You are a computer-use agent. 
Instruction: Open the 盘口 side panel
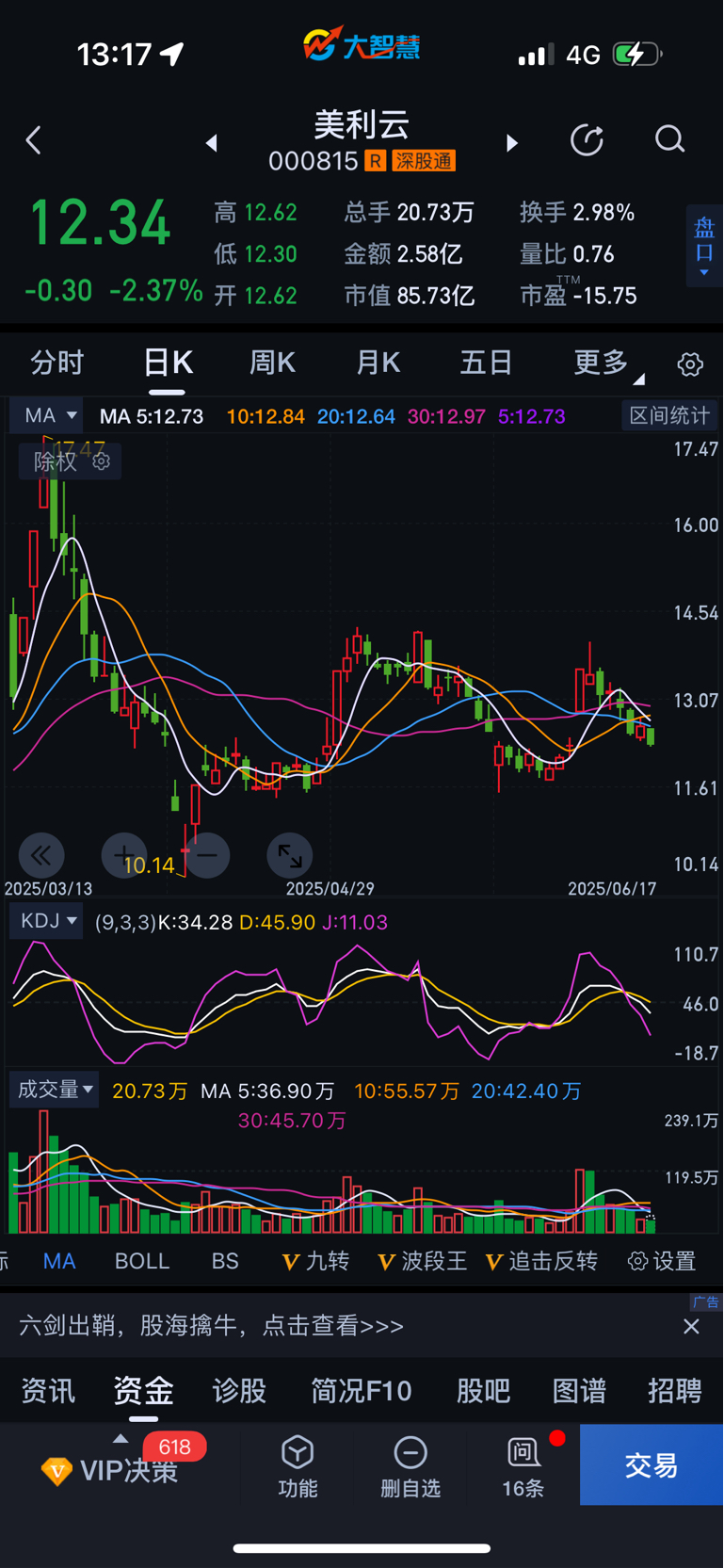[x=704, y=246]
